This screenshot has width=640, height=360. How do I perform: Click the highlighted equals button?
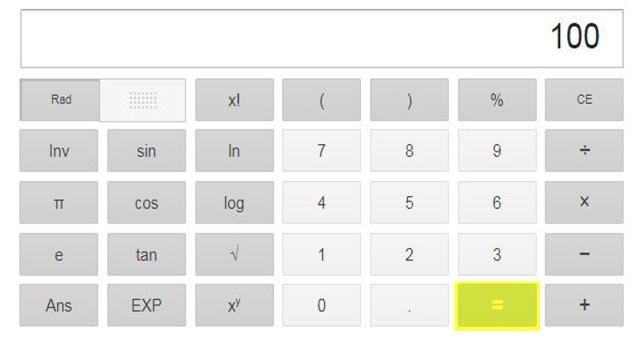[497, 306]
